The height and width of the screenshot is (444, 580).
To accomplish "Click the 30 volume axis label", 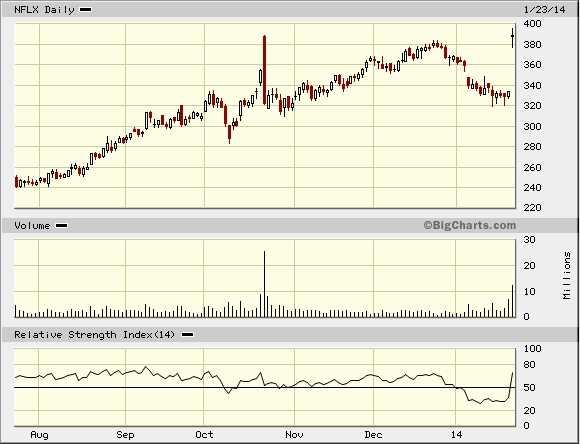I will [x=530, y=240].
